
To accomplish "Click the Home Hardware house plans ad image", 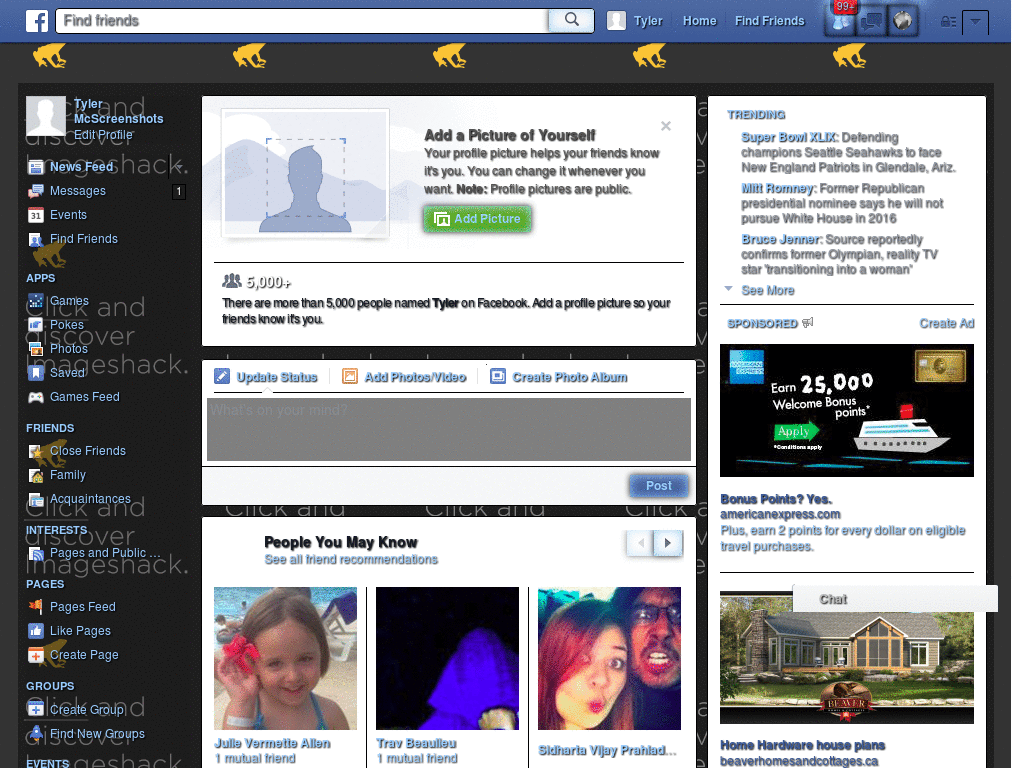I will pyautogui.click(x=846, y=658).
